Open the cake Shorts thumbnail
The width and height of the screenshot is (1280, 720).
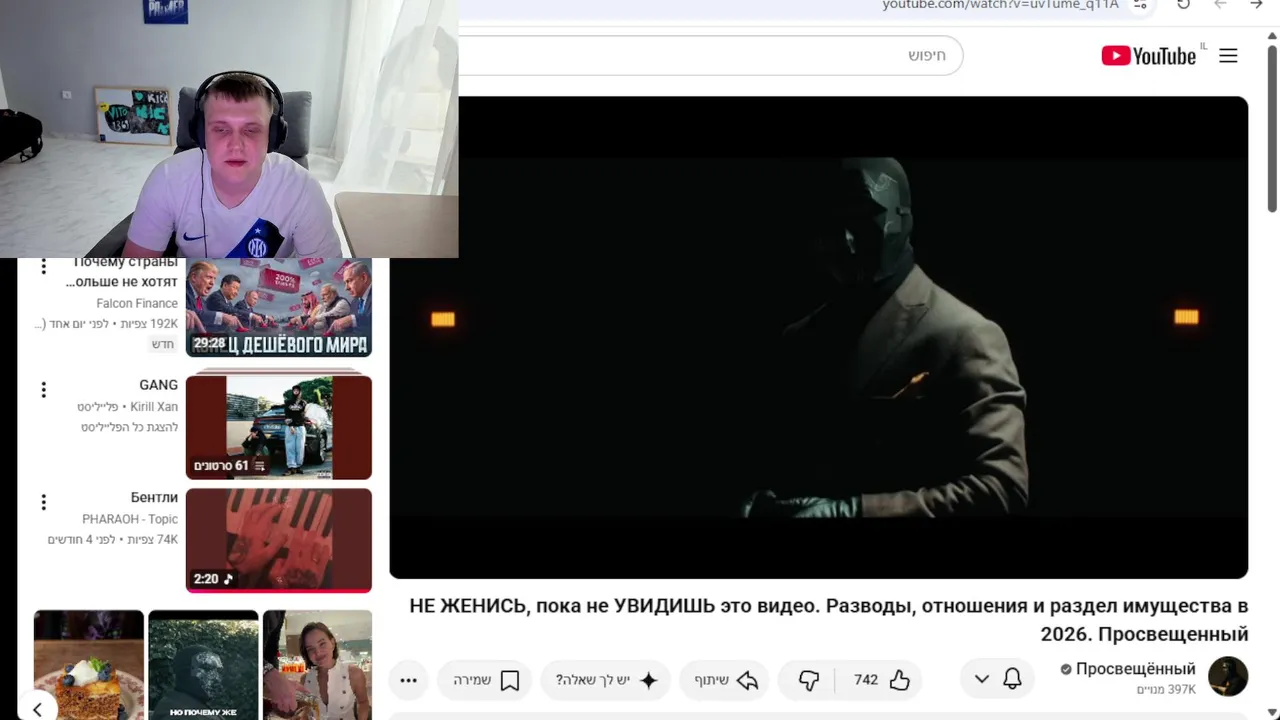89,665
